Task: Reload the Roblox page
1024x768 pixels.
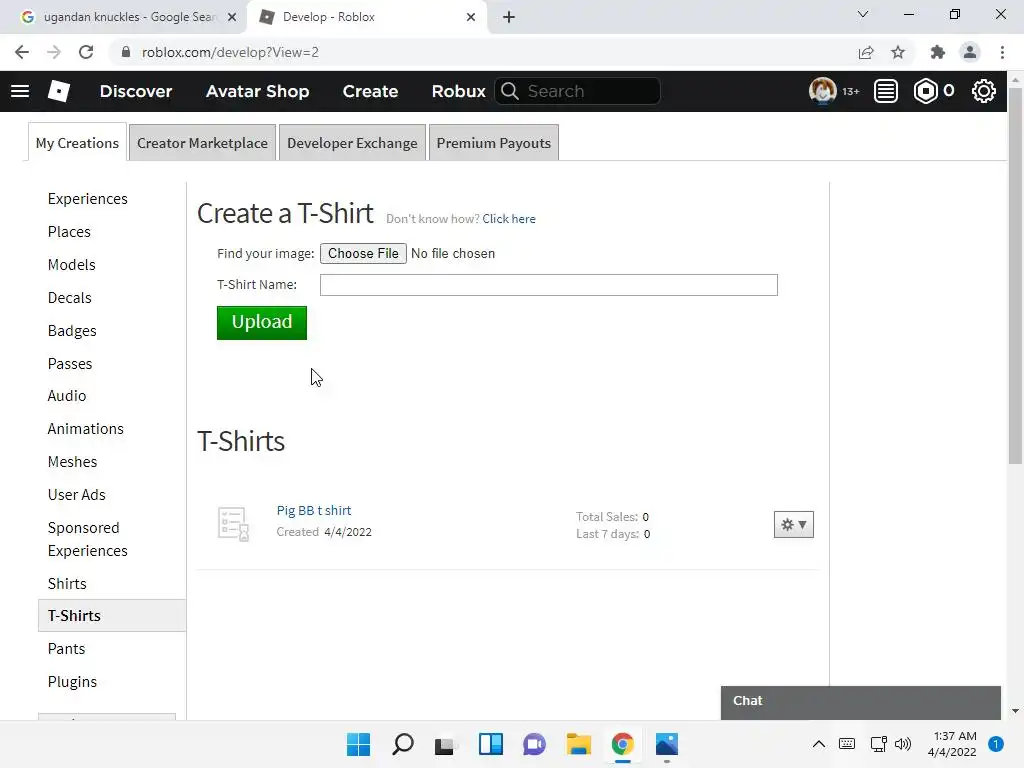Action: click(x=86, y=52)
